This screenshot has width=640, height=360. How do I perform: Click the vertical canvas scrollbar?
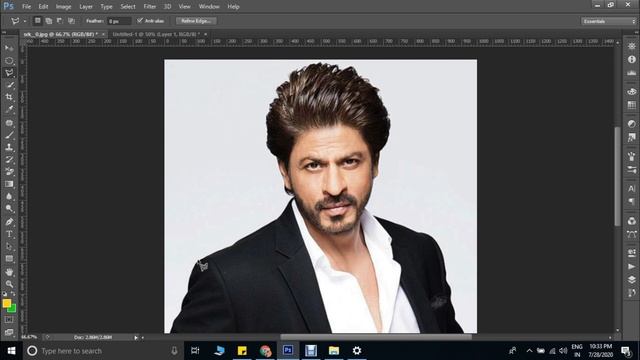[618, 176]
